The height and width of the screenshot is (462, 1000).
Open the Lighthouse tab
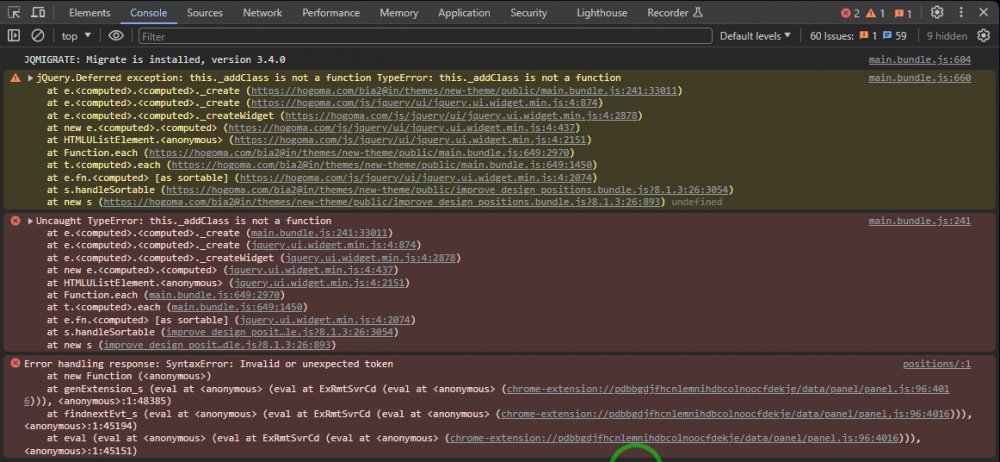[x=601, y=13]
